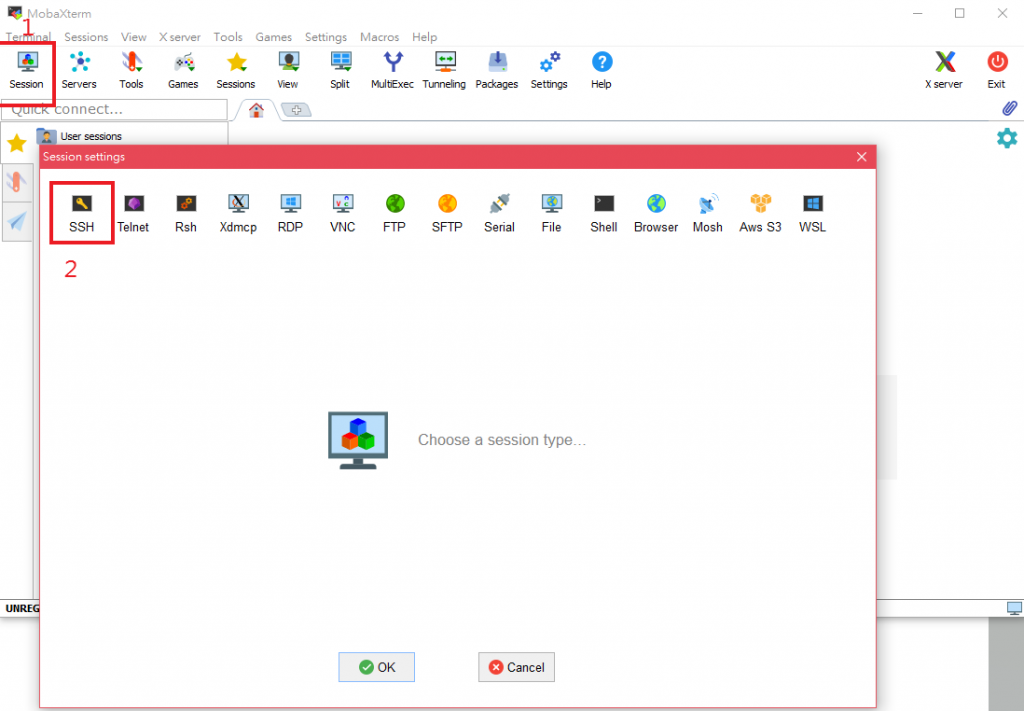Screen dimensions: 1024x711
Task: Open the Games toolbar icon
Action: 184,71
